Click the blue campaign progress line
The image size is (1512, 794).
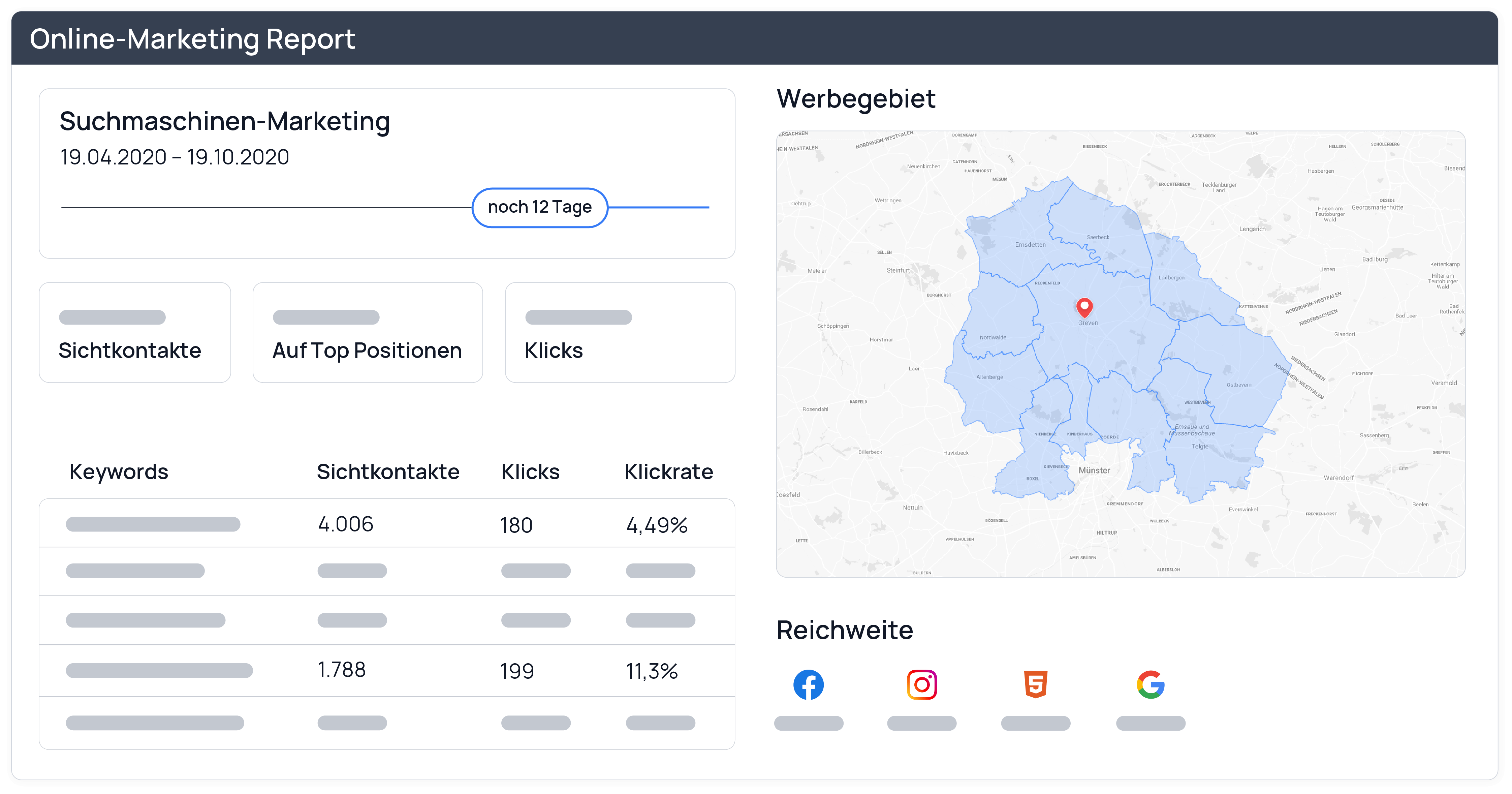click(x=659, y=207)
